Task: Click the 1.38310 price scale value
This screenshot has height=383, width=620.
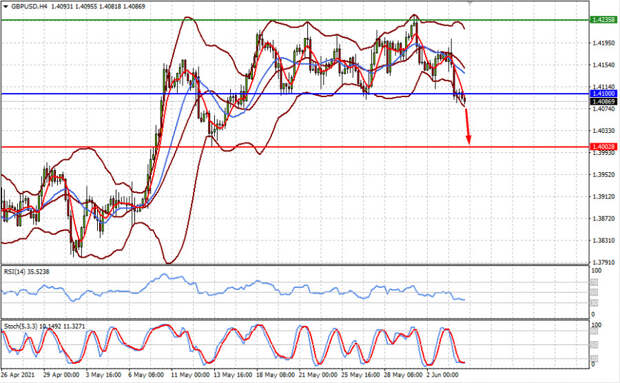Action: (x=604, y=240)
